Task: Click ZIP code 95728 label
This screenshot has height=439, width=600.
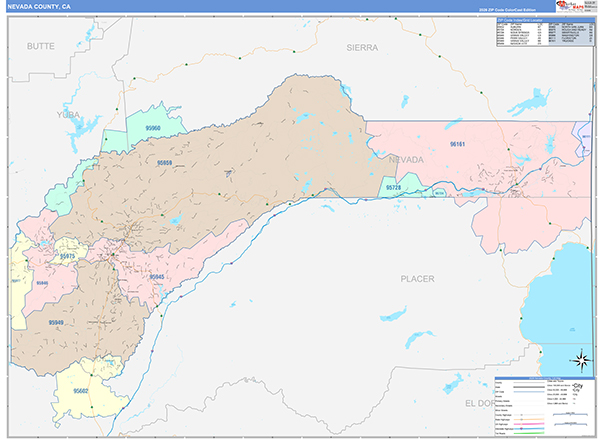Action: (394, 187)
